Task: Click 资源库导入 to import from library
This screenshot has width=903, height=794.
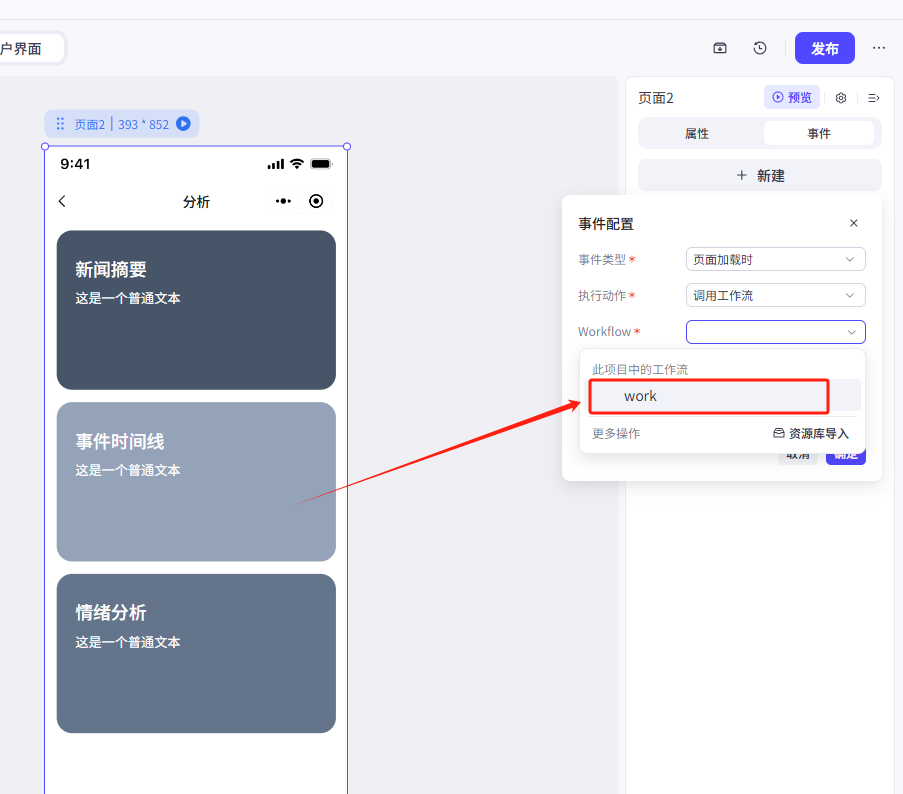Action: pos(810,433)
